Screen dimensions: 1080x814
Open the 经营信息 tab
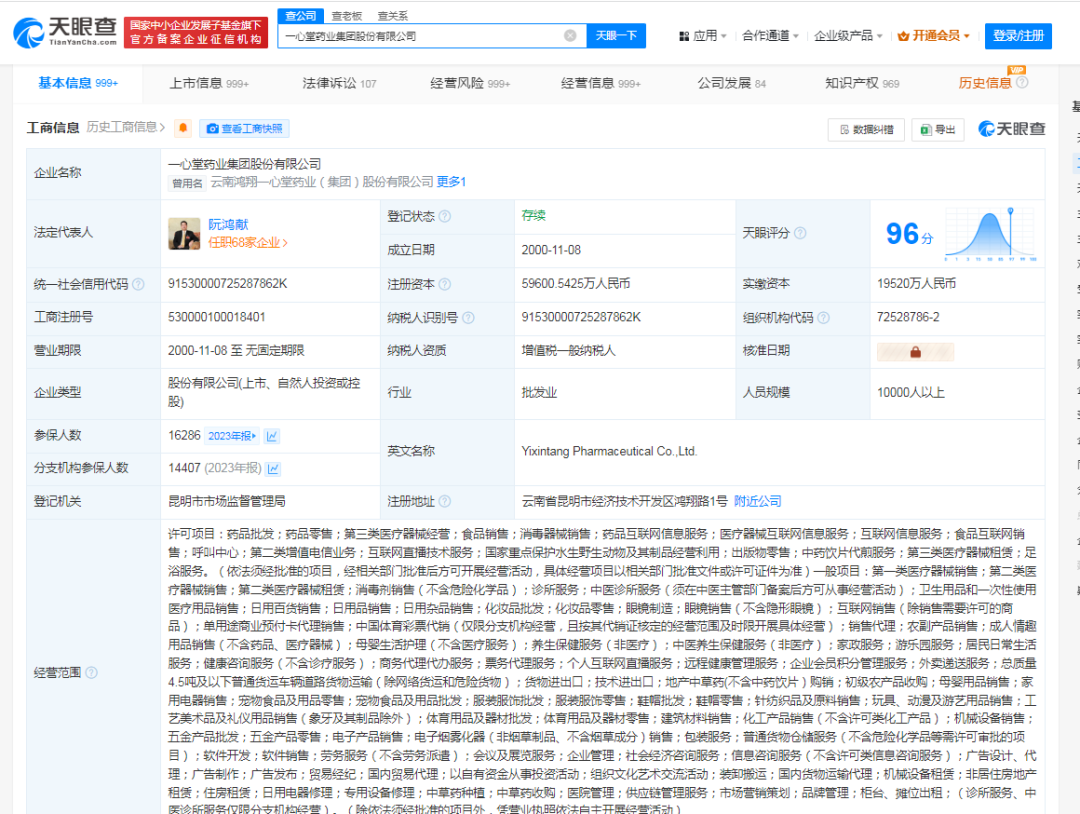(601, 83)
